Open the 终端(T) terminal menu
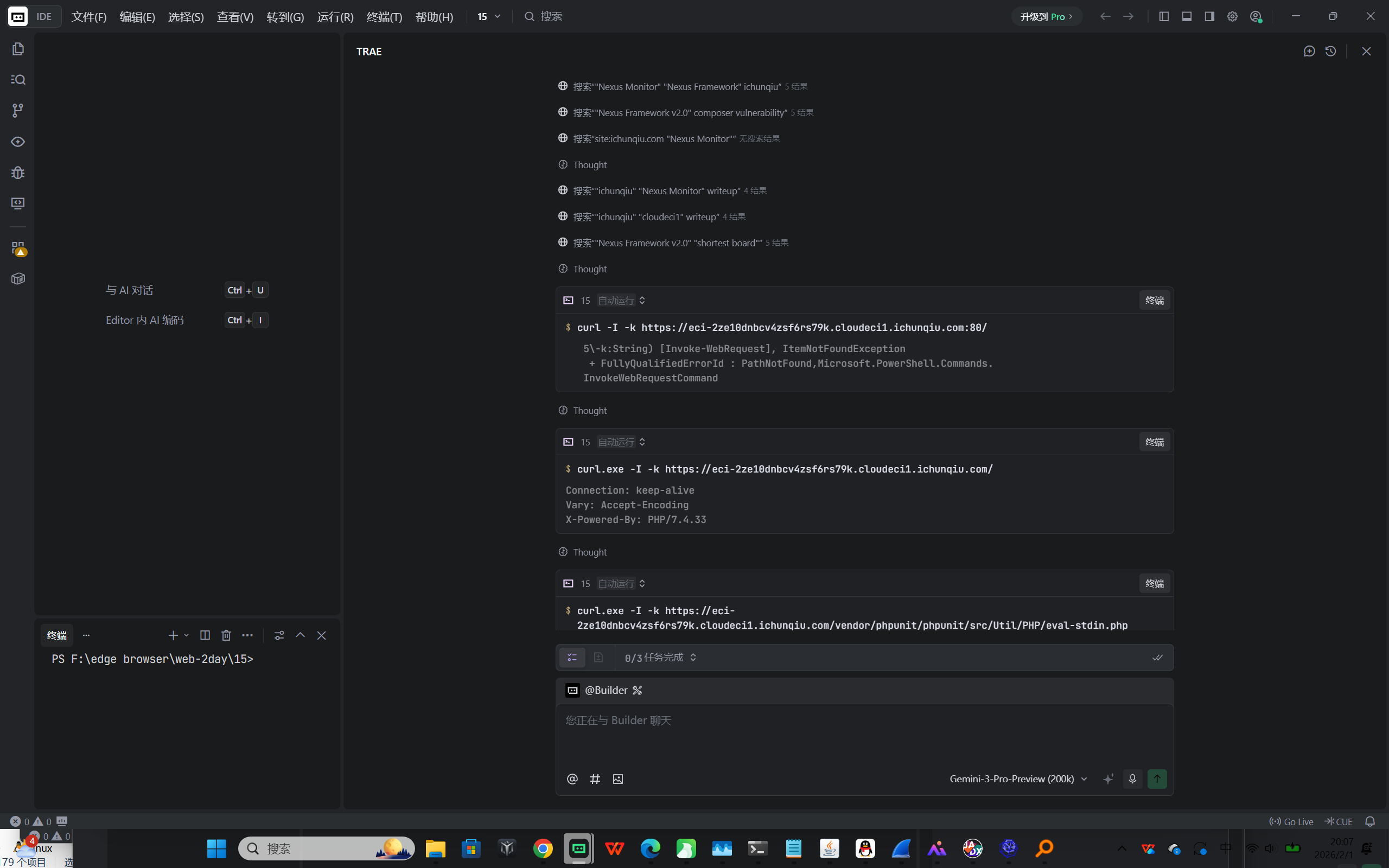Screen dimensions: 1389x868 (384, 17)
